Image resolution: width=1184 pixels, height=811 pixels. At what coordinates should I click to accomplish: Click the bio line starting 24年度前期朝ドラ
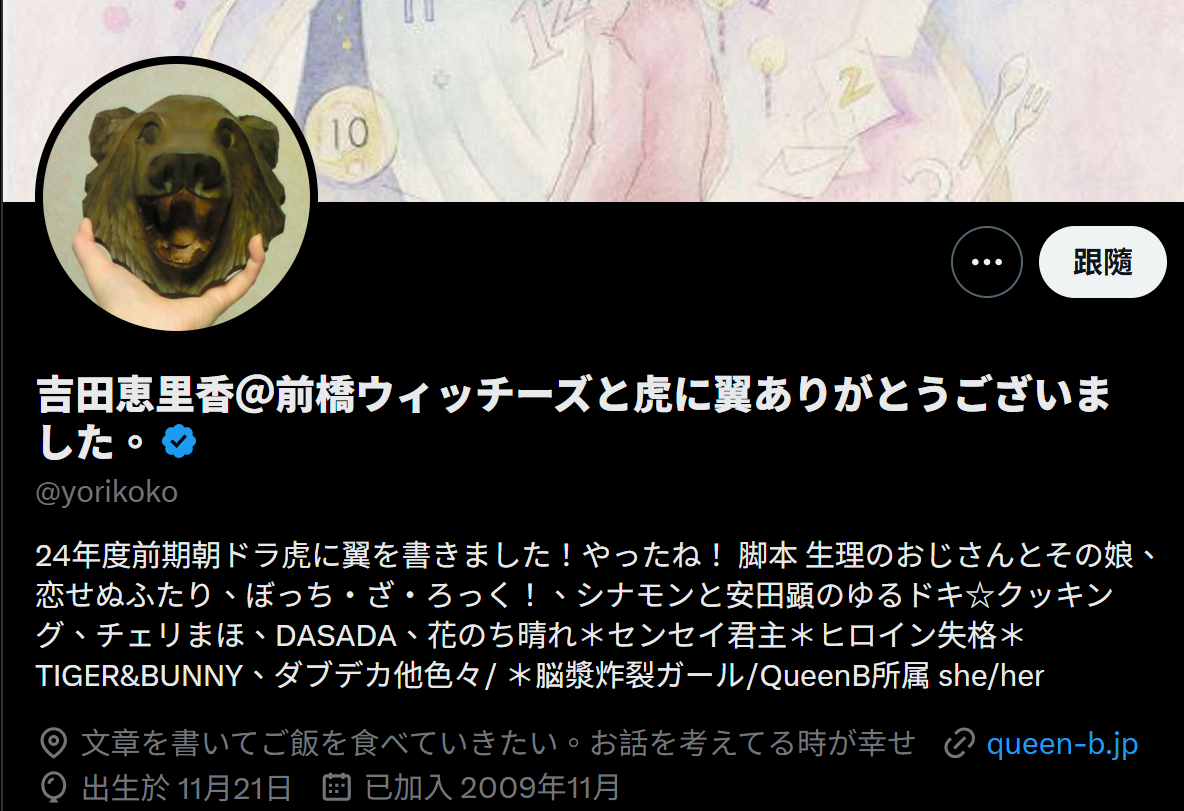[597, 556]
